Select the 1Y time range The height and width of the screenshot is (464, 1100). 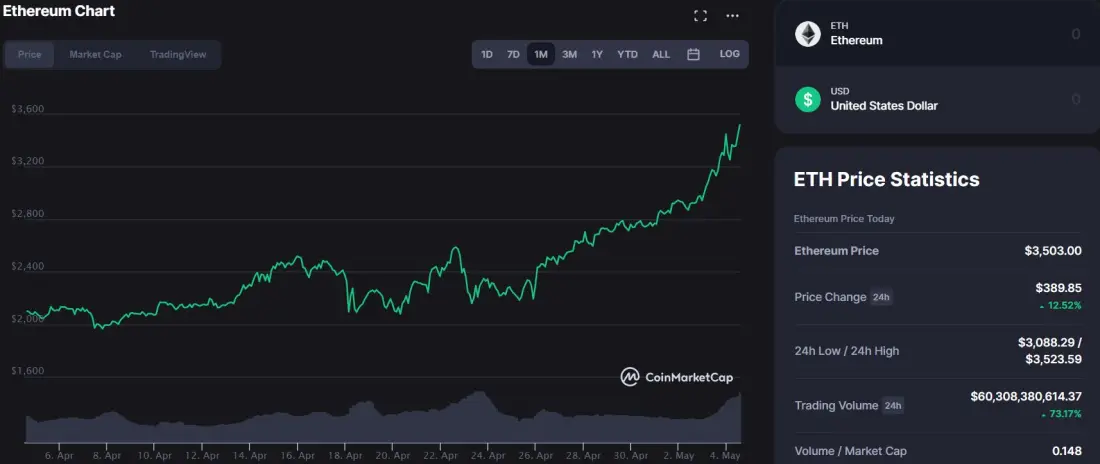597,54
